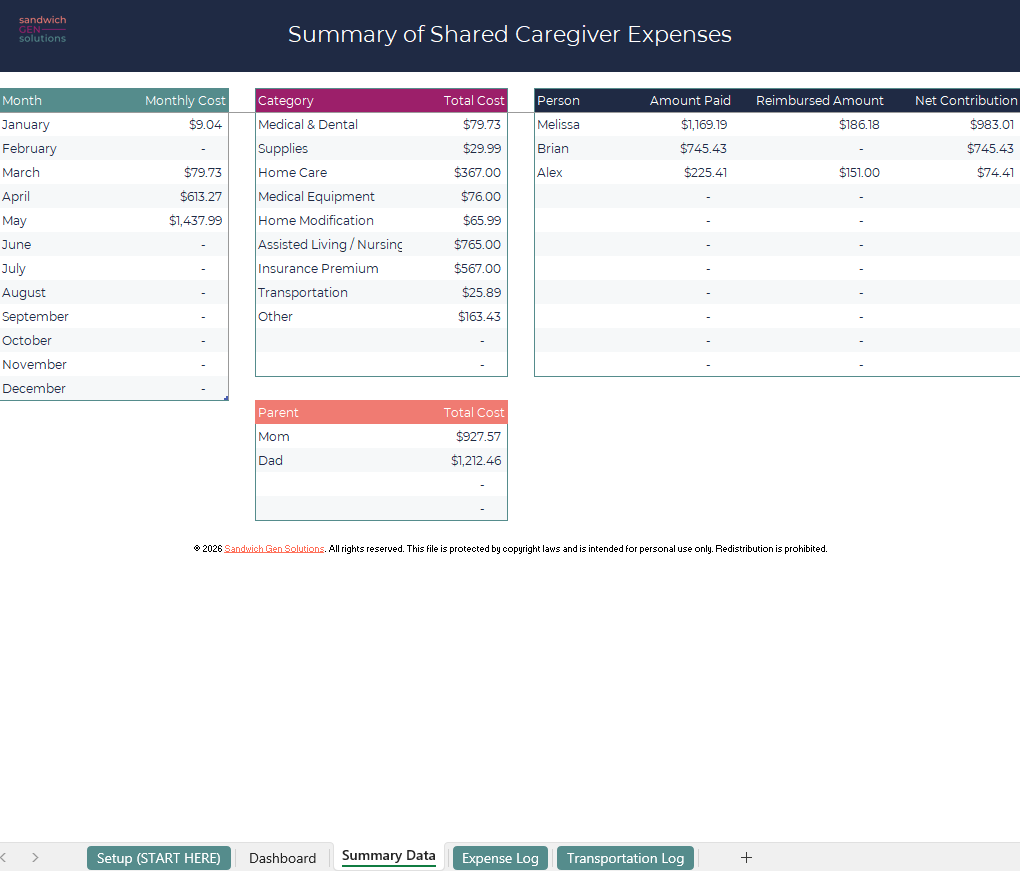
Task: Click the previous sheet navigation arrow
Action: coord(3,858)
